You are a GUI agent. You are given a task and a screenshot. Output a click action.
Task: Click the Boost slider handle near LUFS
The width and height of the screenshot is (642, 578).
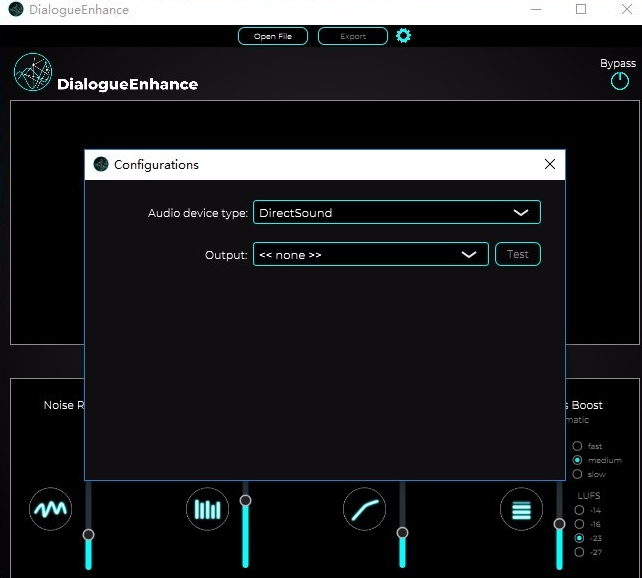tap(559, 524)
